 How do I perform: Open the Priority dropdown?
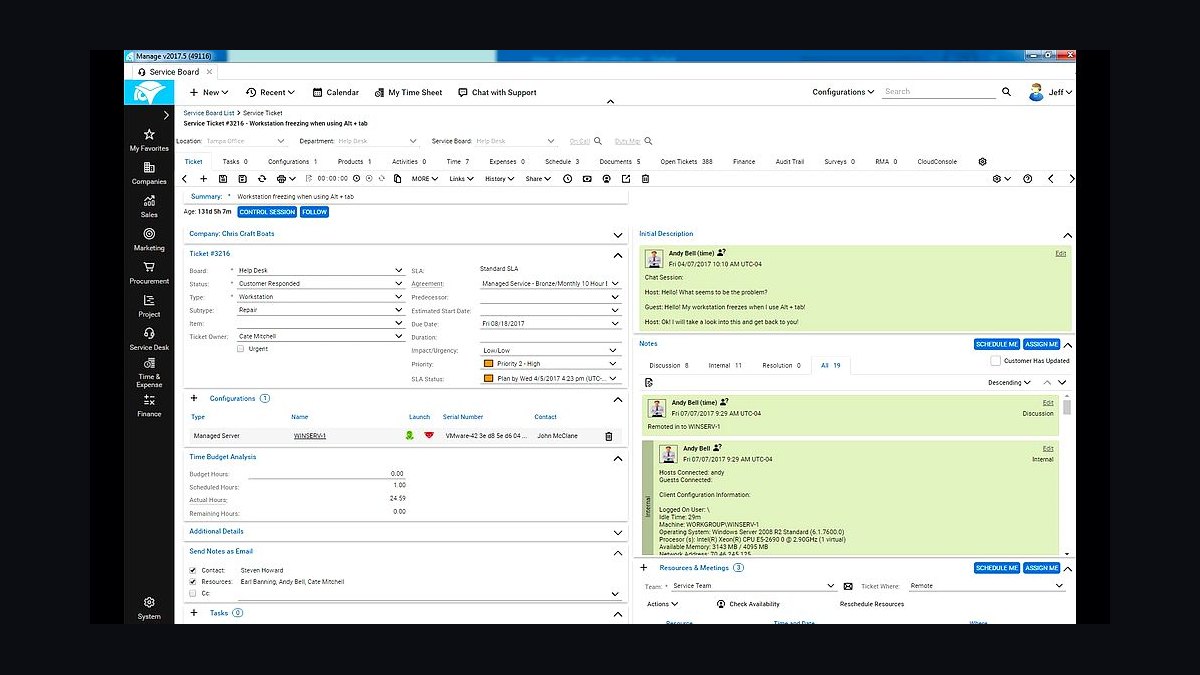[550, 364]
